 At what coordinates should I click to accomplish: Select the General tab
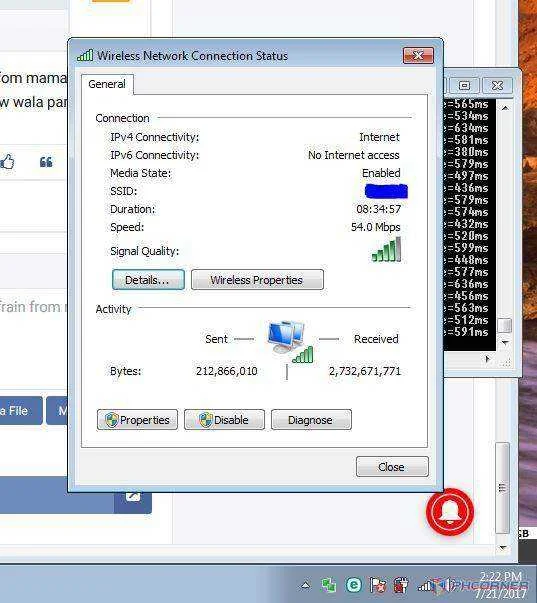[107, 84]
